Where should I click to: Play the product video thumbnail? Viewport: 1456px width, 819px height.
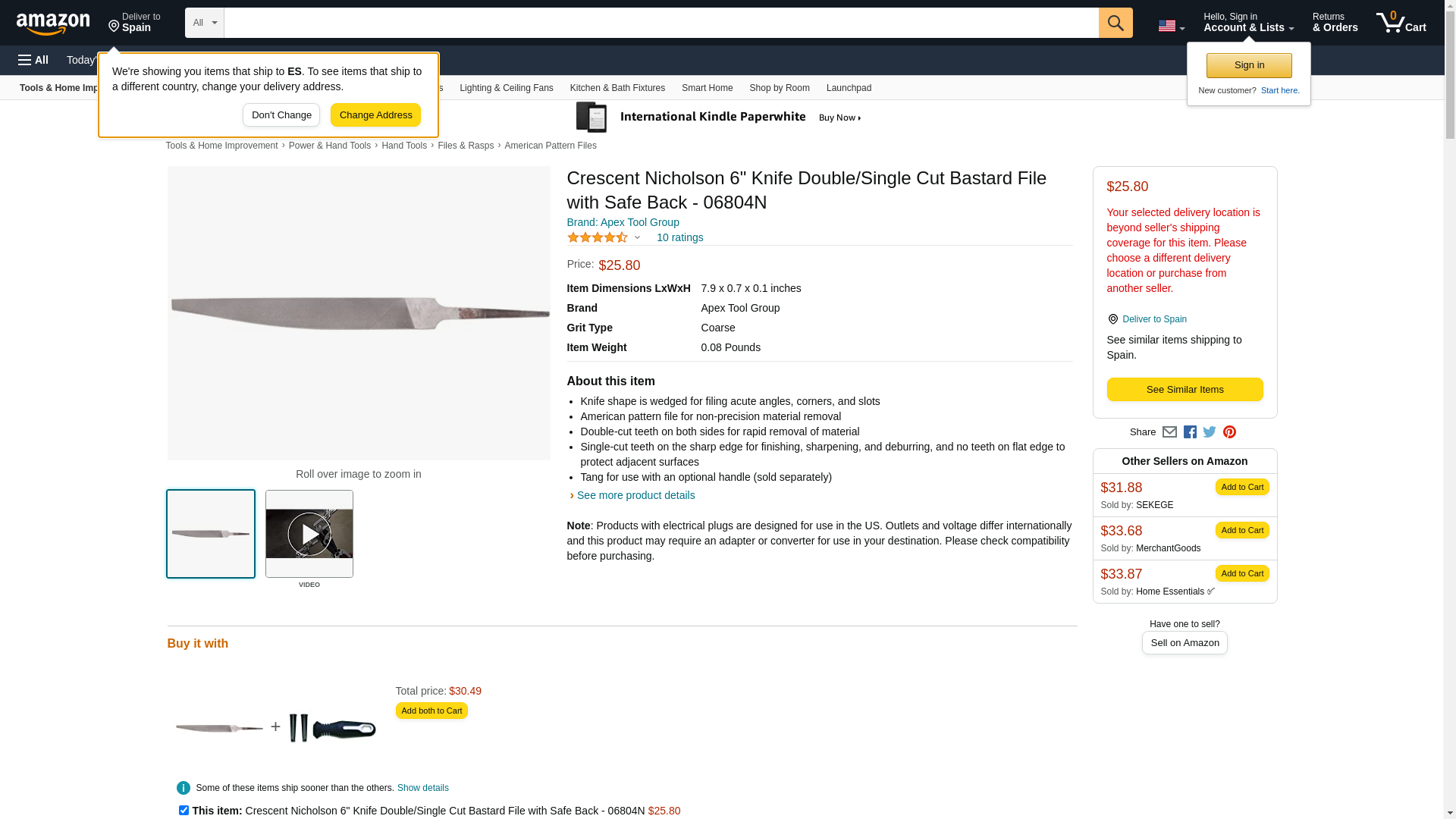click(x=309, y=534)
